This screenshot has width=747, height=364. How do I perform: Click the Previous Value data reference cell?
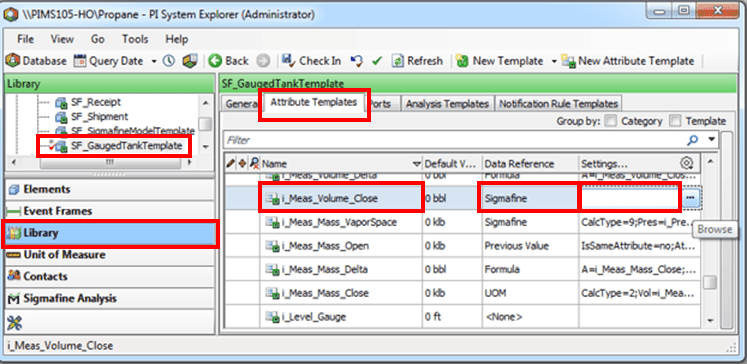click(x=530, y=246)
